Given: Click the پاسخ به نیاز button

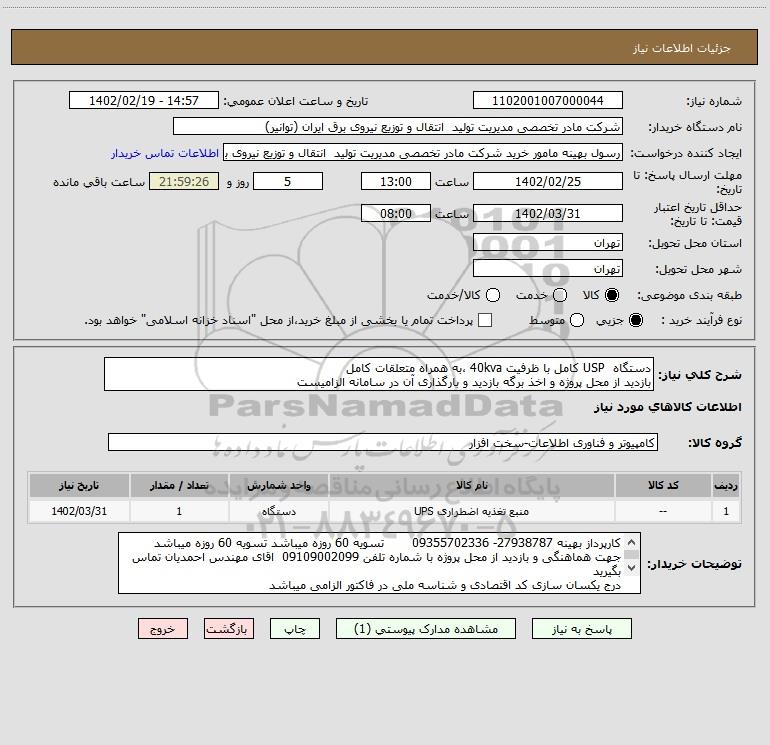Looking at the screenshot, I should pyautogui.click(x=582, y=629).
